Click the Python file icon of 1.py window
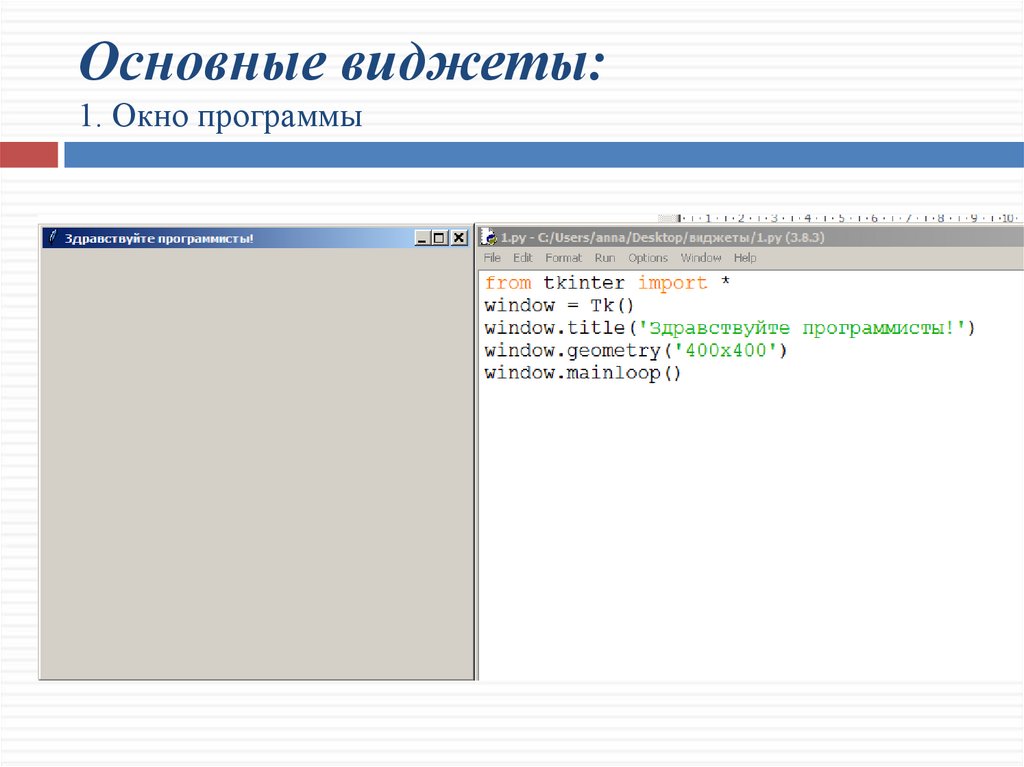The image size is (1024, 767). click(x=488, y=237)
